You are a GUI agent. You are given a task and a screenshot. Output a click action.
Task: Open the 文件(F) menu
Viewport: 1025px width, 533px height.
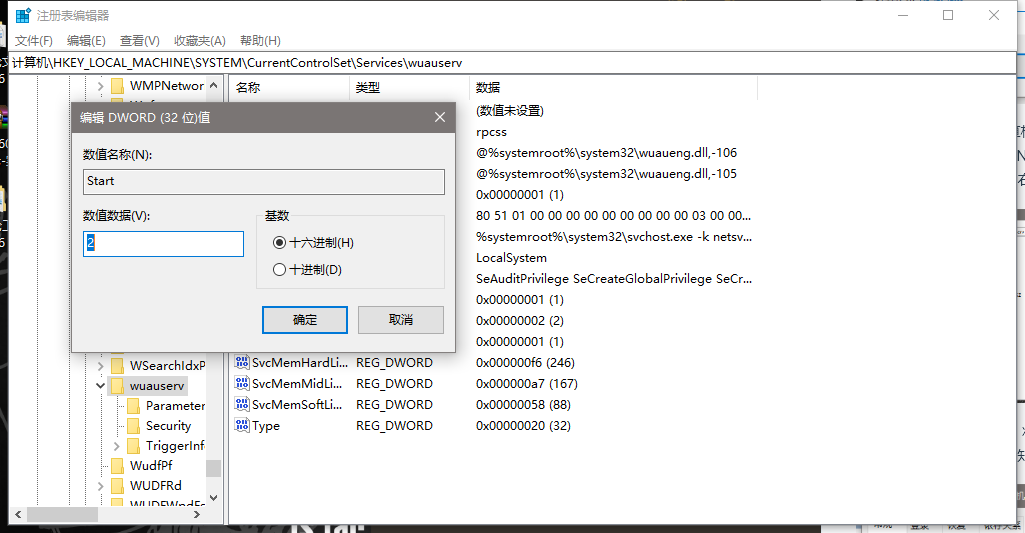pos(33,41)
